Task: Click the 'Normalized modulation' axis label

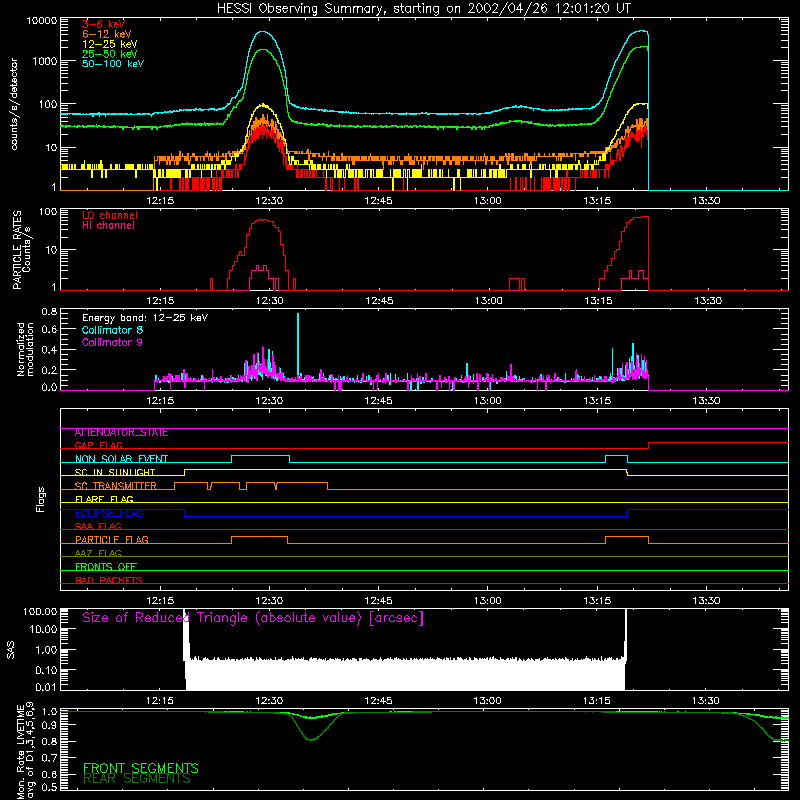Action: [x=25, y=349]
